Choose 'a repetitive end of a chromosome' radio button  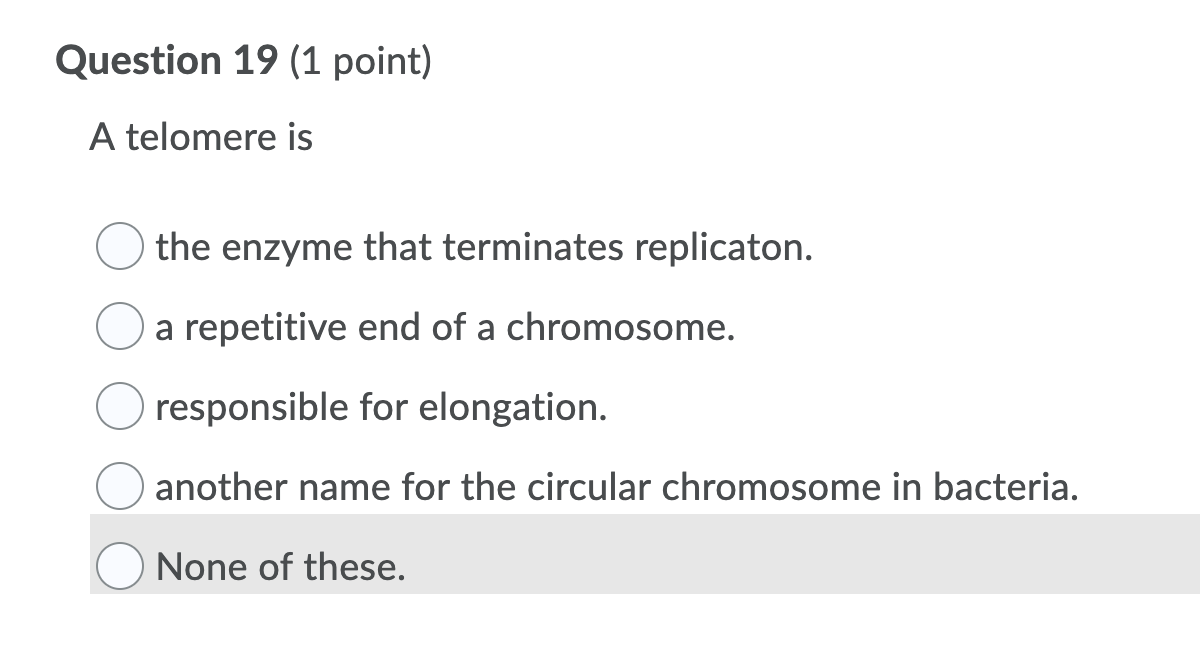(119, 328)
